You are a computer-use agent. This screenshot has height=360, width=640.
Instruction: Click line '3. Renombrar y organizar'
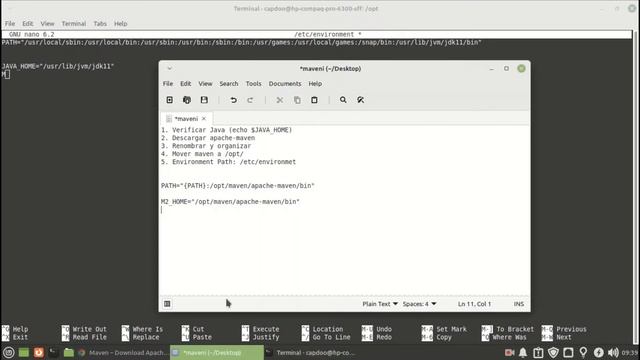[x=206, y=146]
